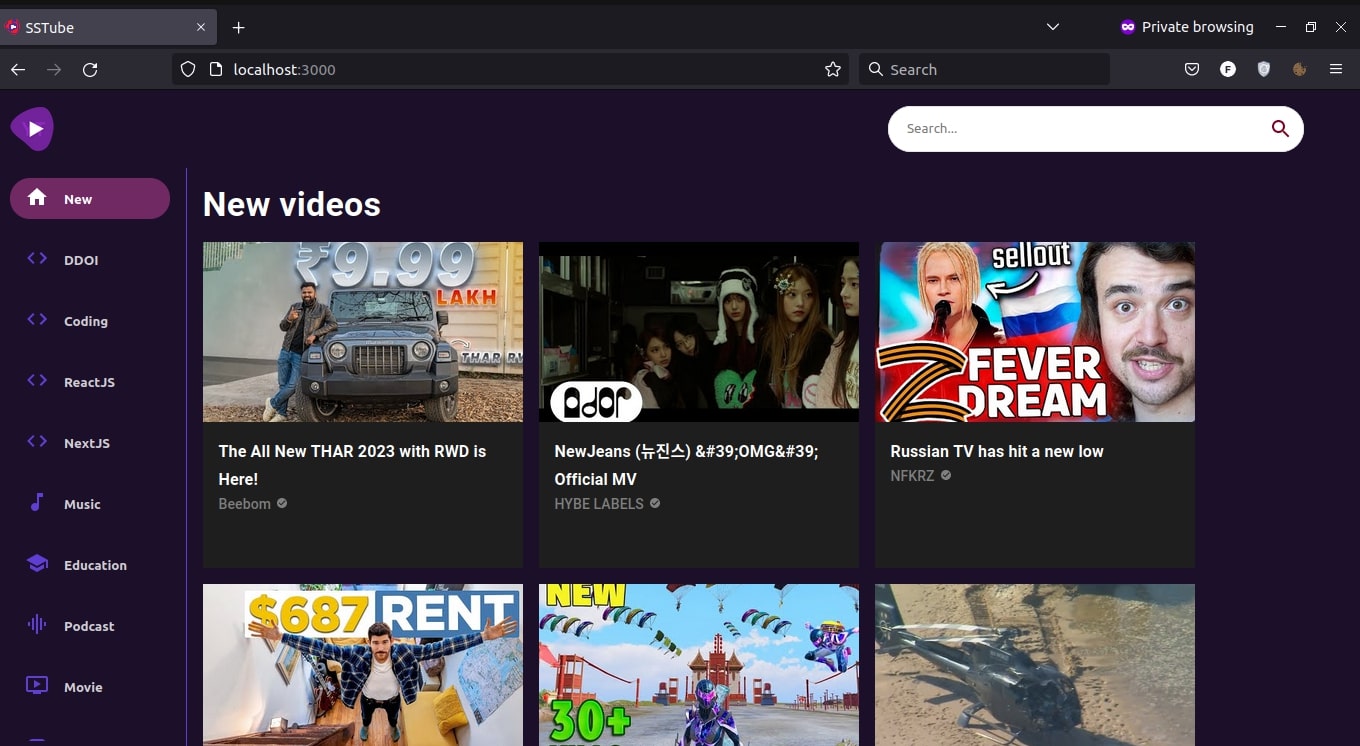Open the Beebom channel link
Viewport: 1360px width, 746px height.
(245, 504)
